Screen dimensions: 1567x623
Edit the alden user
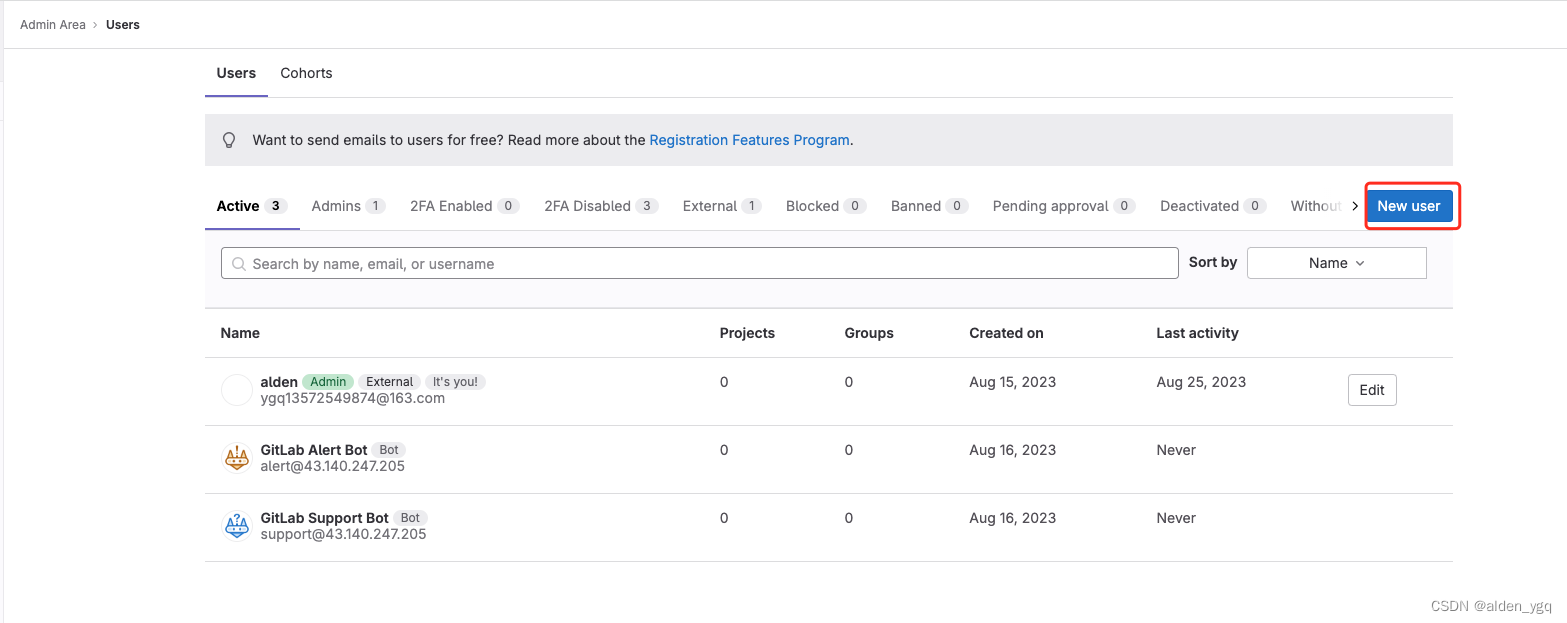[x=1372, y=390]
